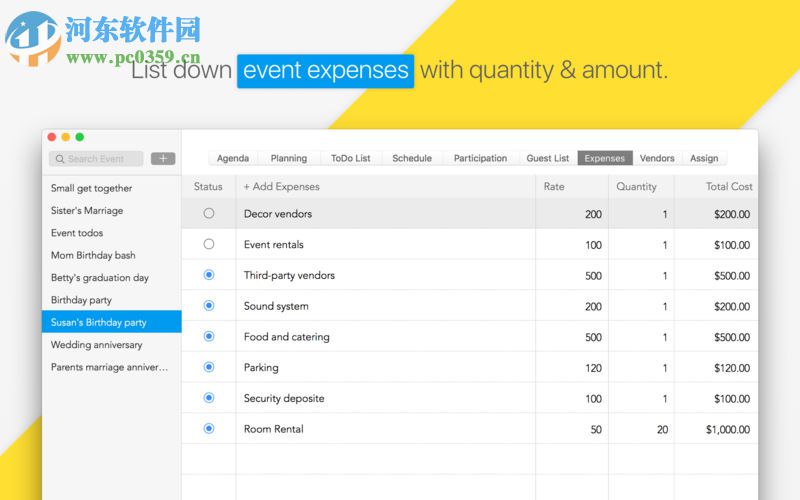
Task: Select Mom Birthday bash event
Action: 112,255
